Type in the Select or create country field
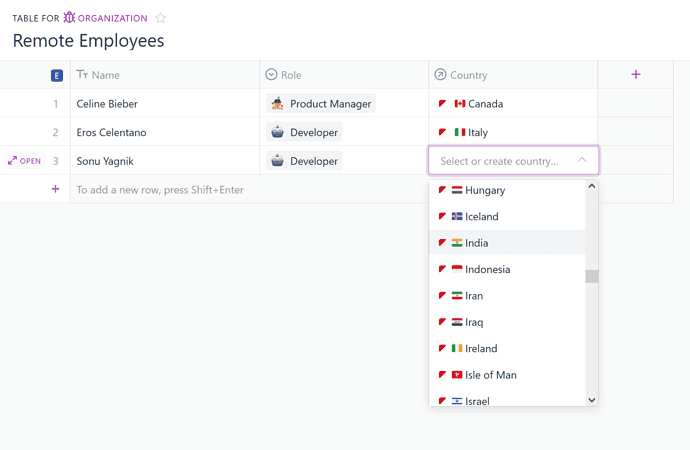690x450 pixels. tap(499, 161)
